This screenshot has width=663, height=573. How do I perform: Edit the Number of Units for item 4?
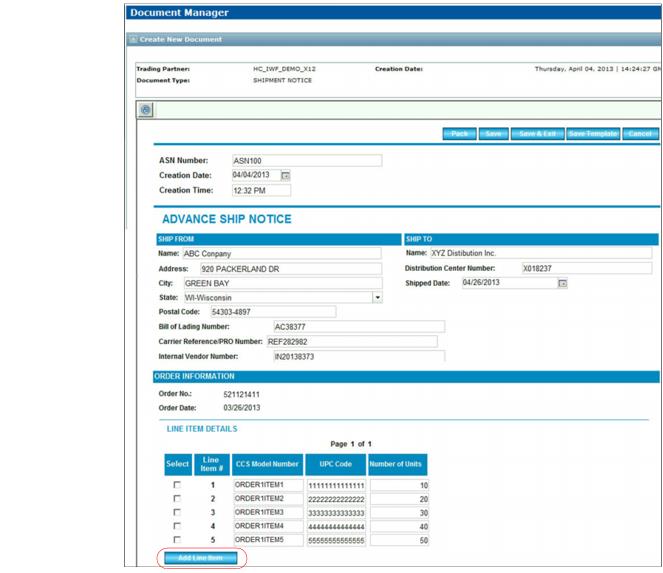click(x=399, y=526)
